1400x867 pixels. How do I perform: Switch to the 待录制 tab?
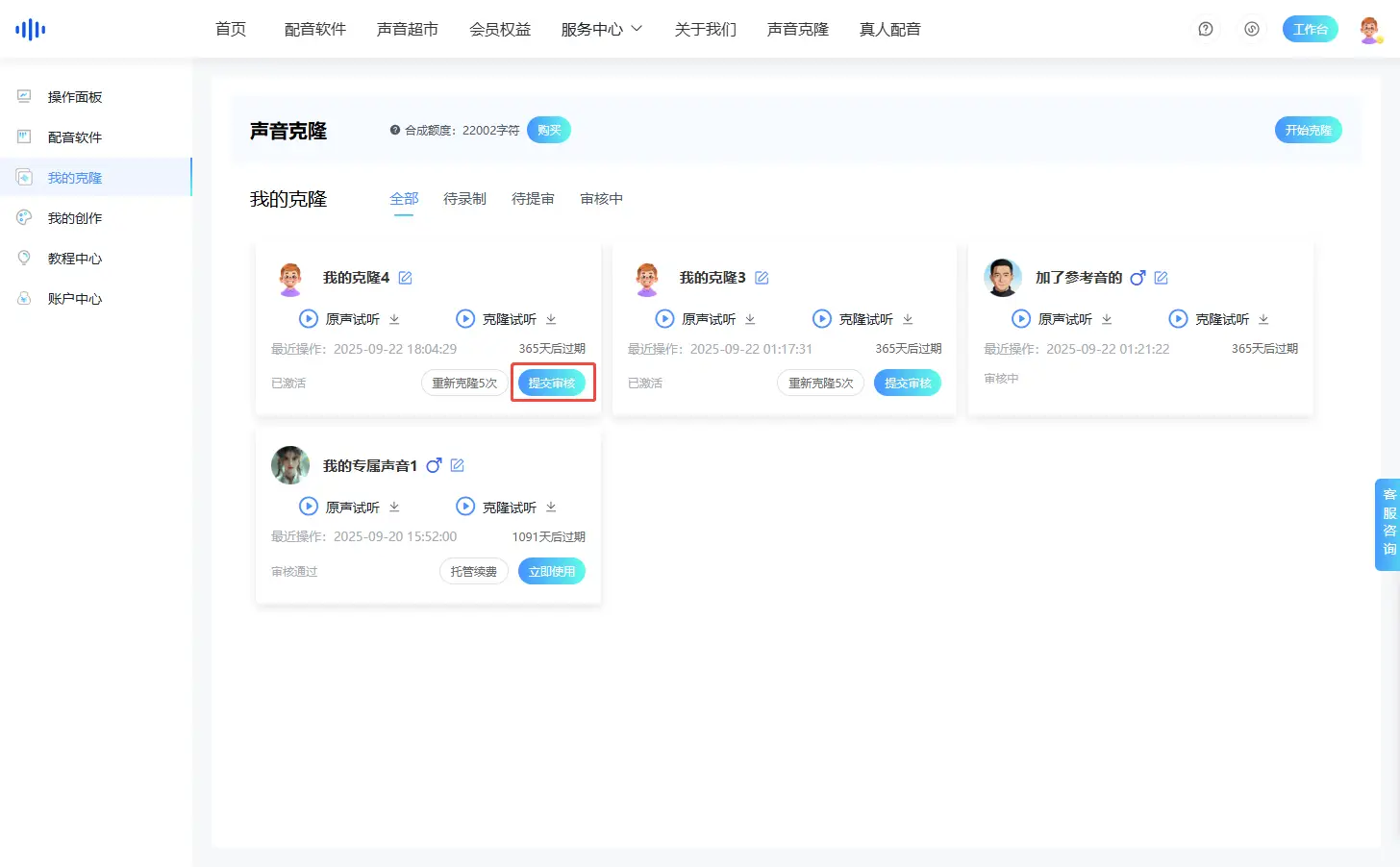pos(464,199)
